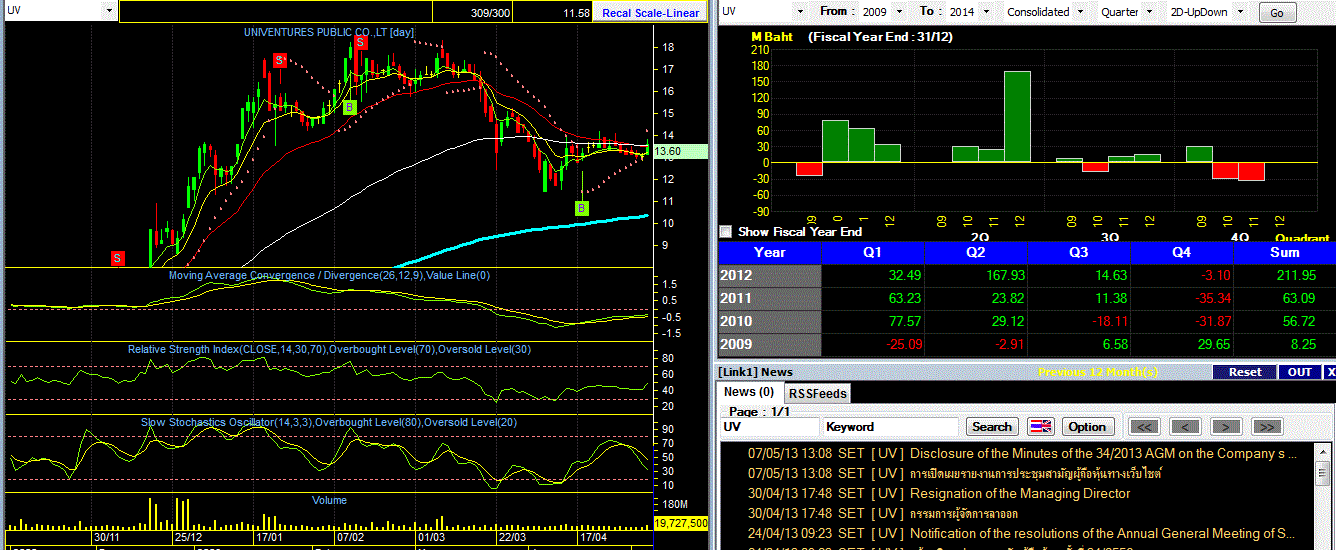Click the red S sell marker below price 9
Screen dimensions: 1336x550
tap(118, 258)
